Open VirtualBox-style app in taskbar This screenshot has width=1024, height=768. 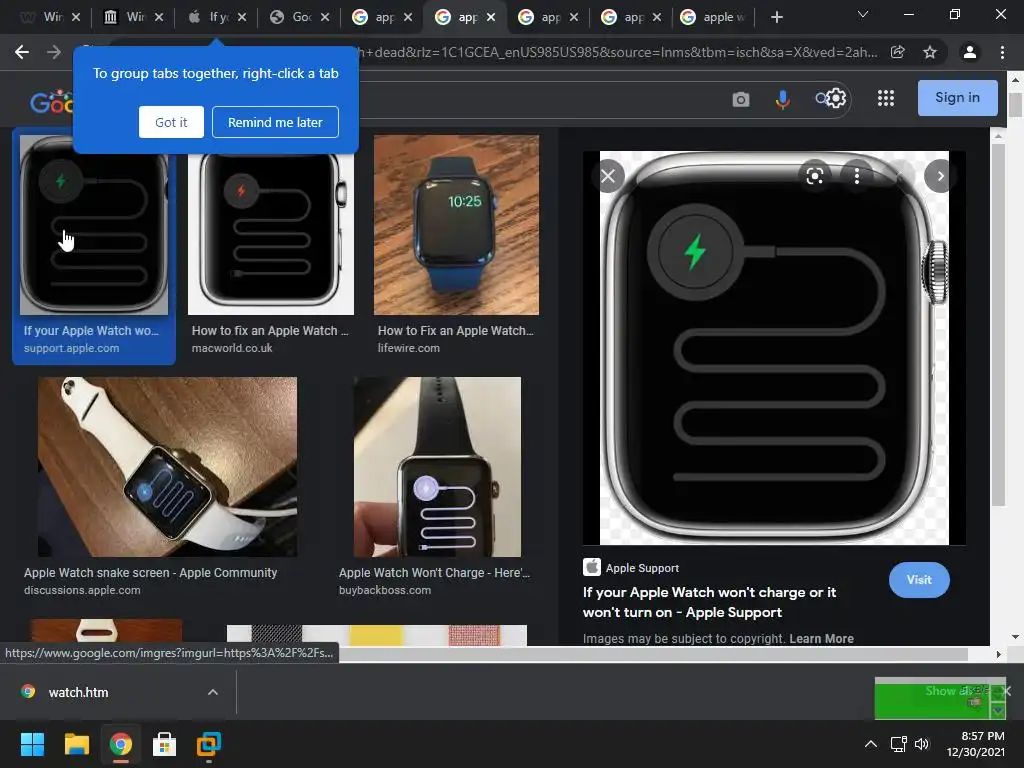[x=209, y=744]
